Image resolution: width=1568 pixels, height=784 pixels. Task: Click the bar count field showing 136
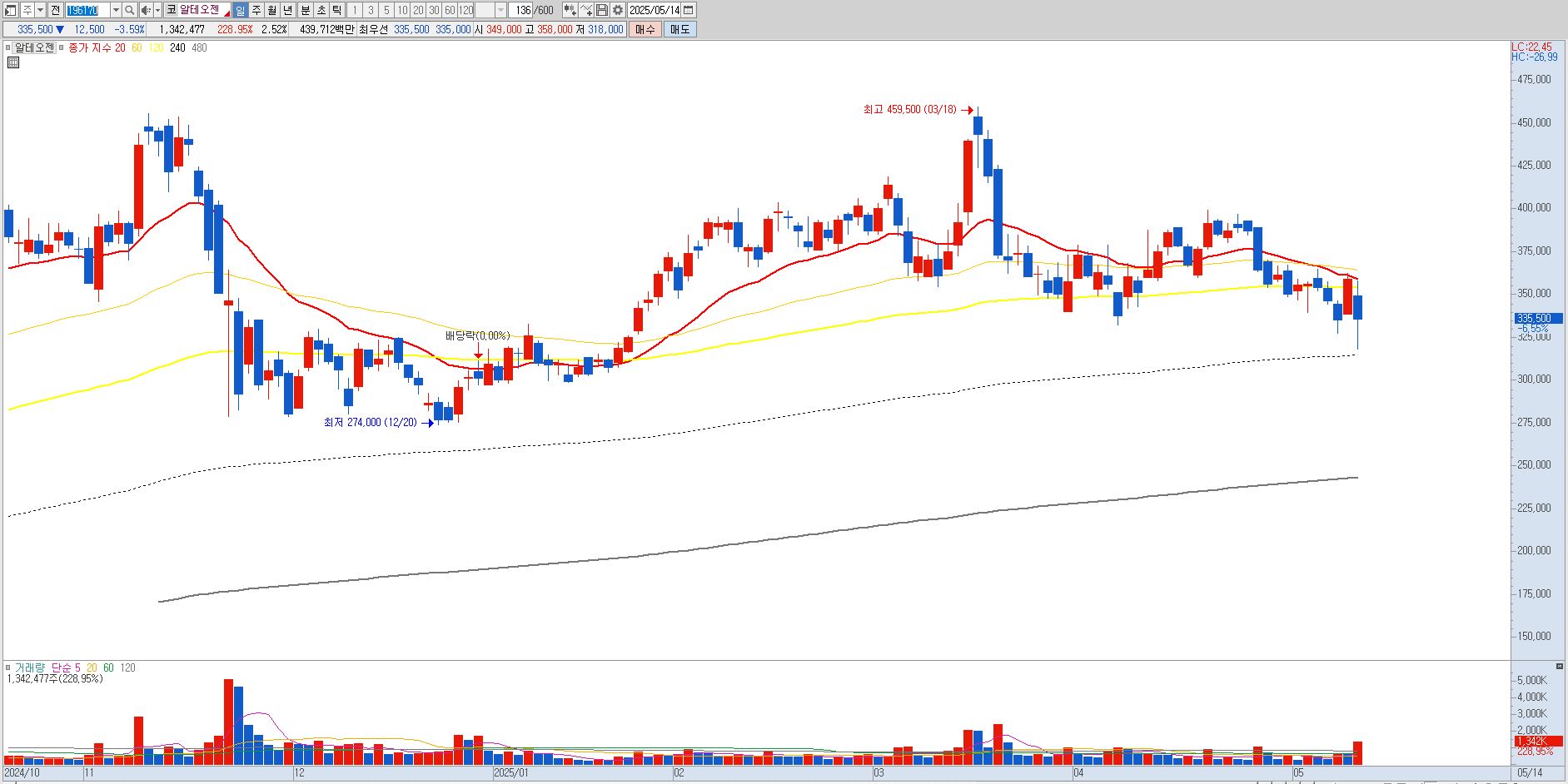click(x=521, y=10)
